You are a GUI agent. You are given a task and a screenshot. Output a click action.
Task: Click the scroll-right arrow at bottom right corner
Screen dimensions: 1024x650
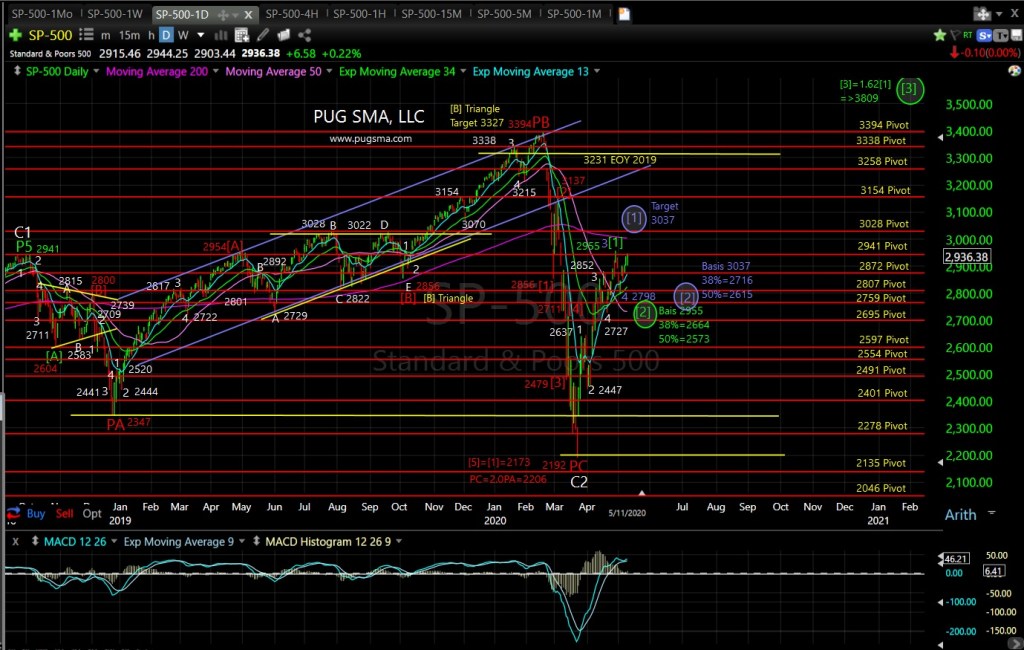[1014, 645]
